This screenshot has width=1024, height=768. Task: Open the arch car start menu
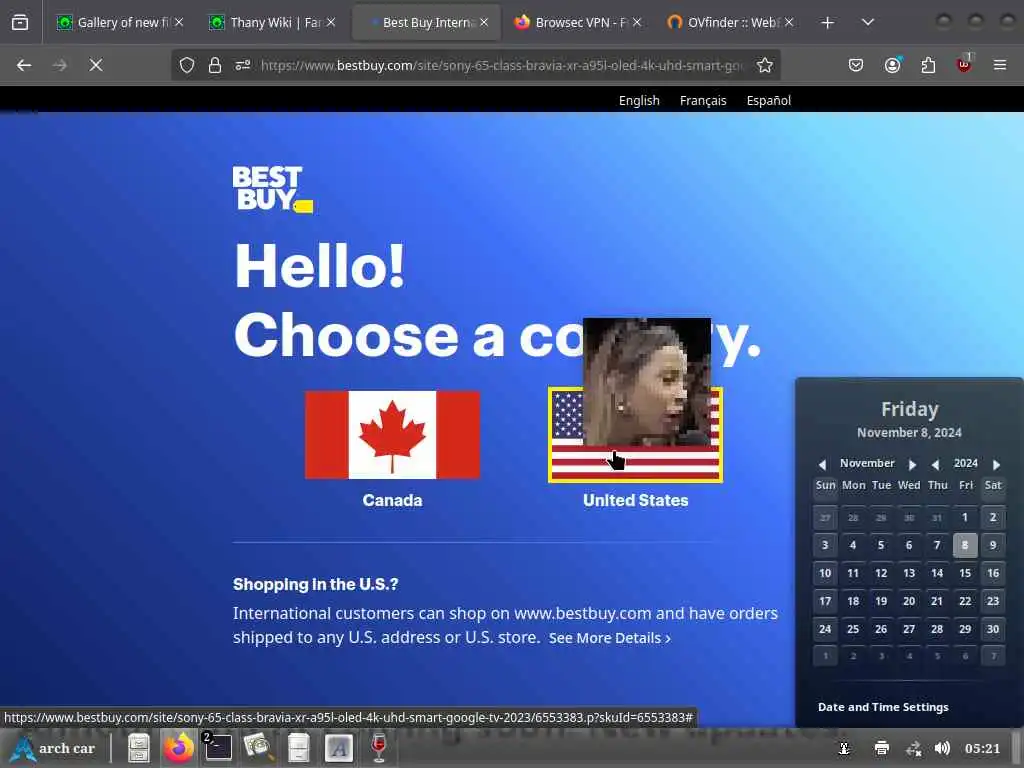pos(54,748)
